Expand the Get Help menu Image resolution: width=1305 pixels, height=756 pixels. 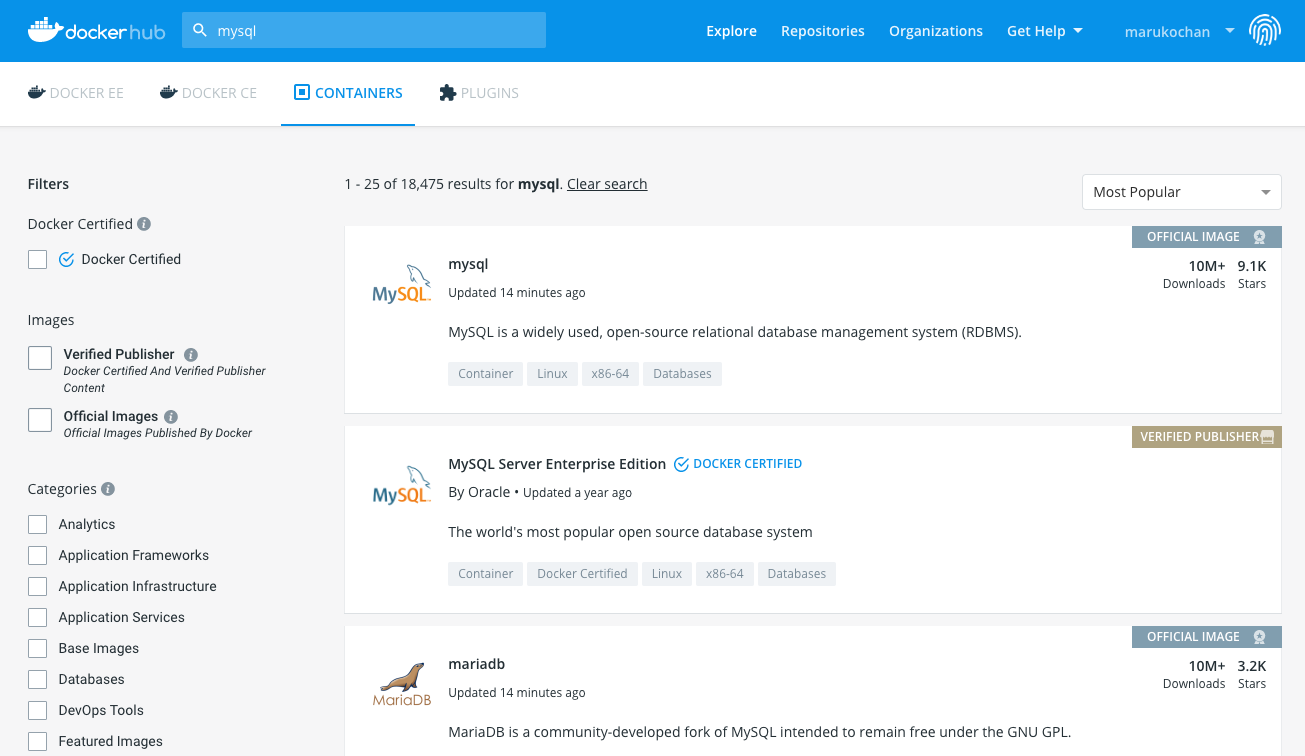click(x=1044, y=31)
